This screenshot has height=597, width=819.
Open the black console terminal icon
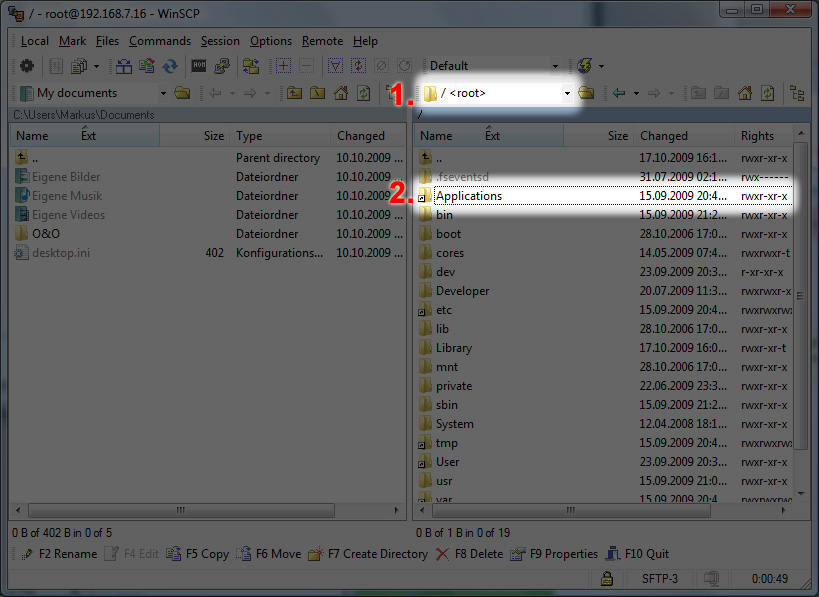pos(199,66)
